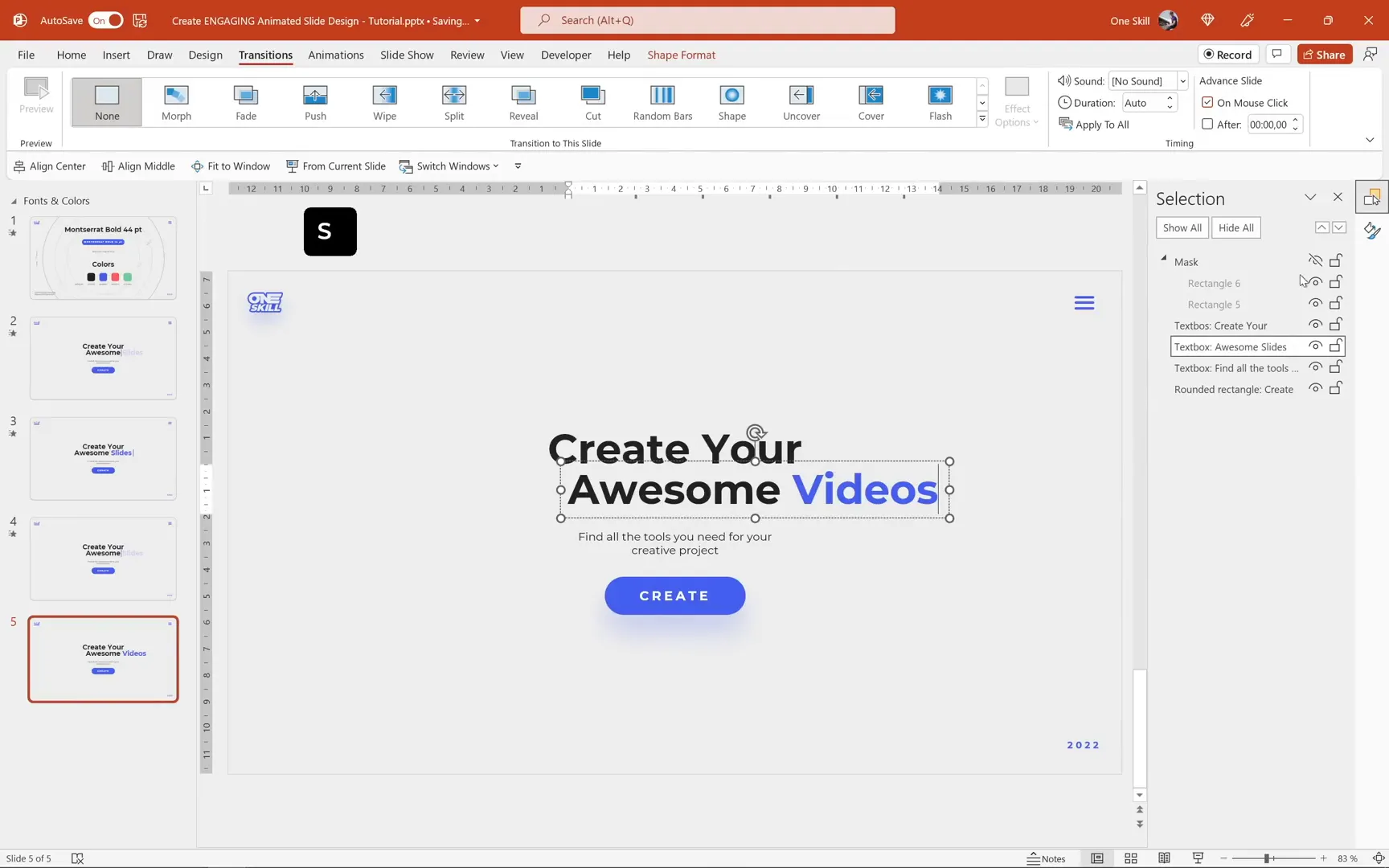Open Designer pane icon on right edge

pos(1371,231)
